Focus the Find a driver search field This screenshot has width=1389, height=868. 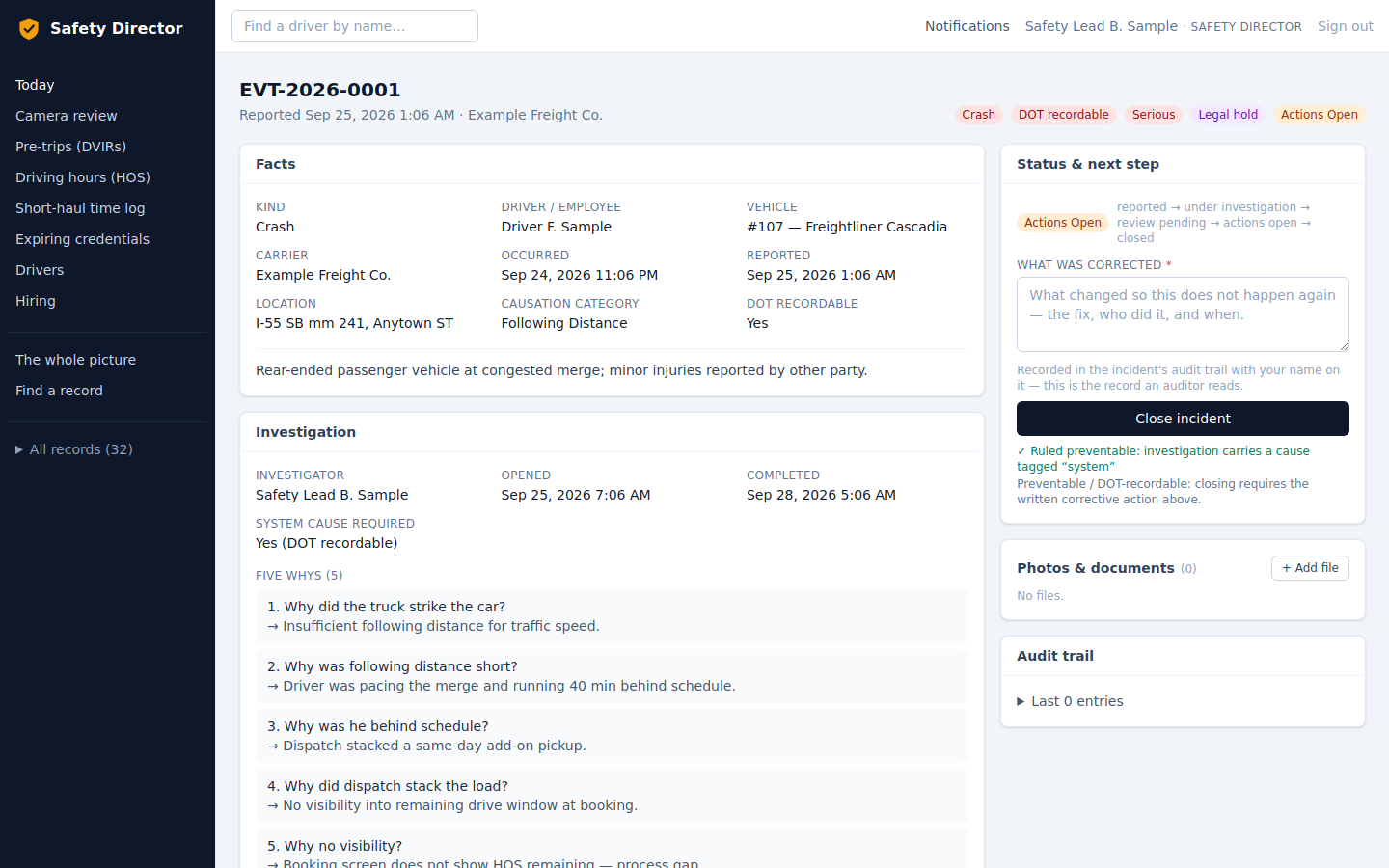355,26
